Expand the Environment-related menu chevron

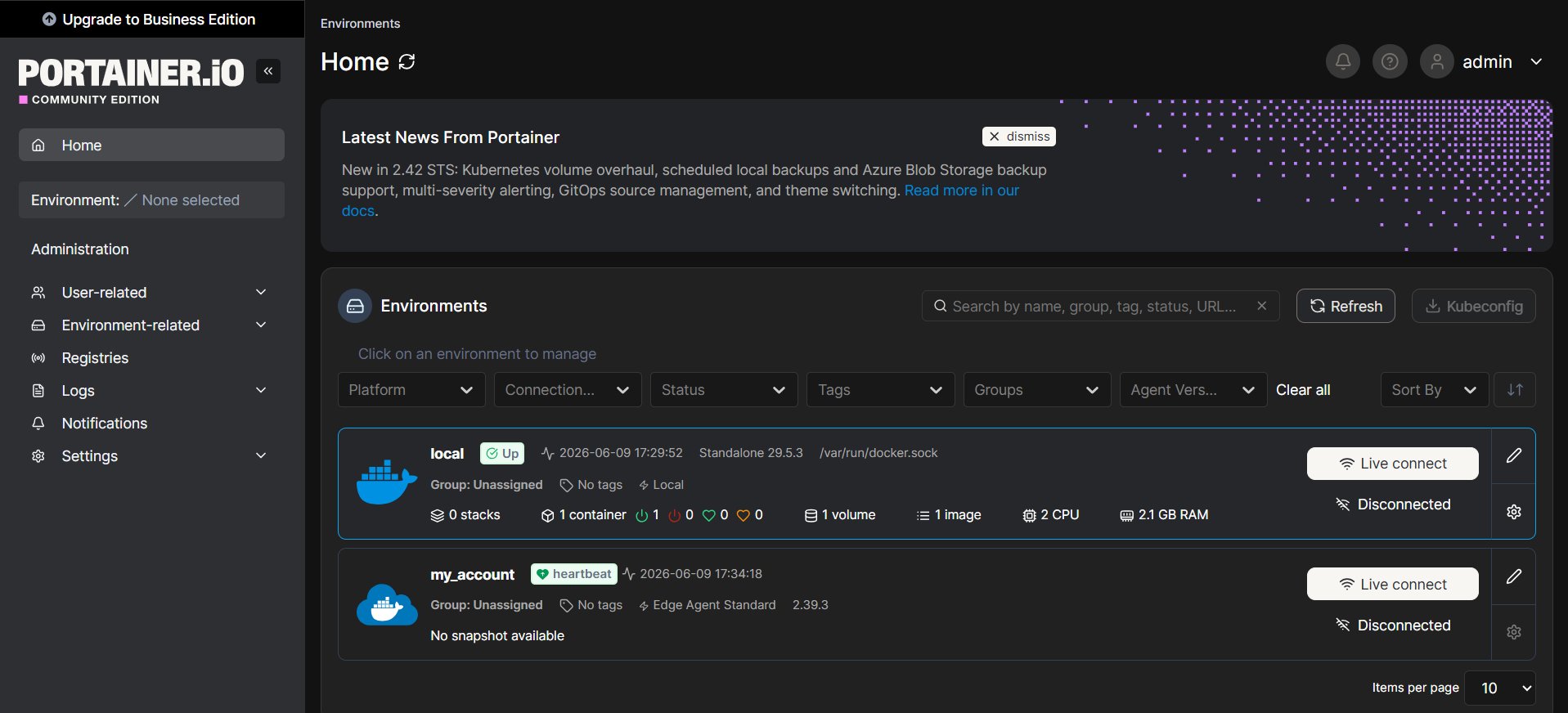[x=261, y=325]
